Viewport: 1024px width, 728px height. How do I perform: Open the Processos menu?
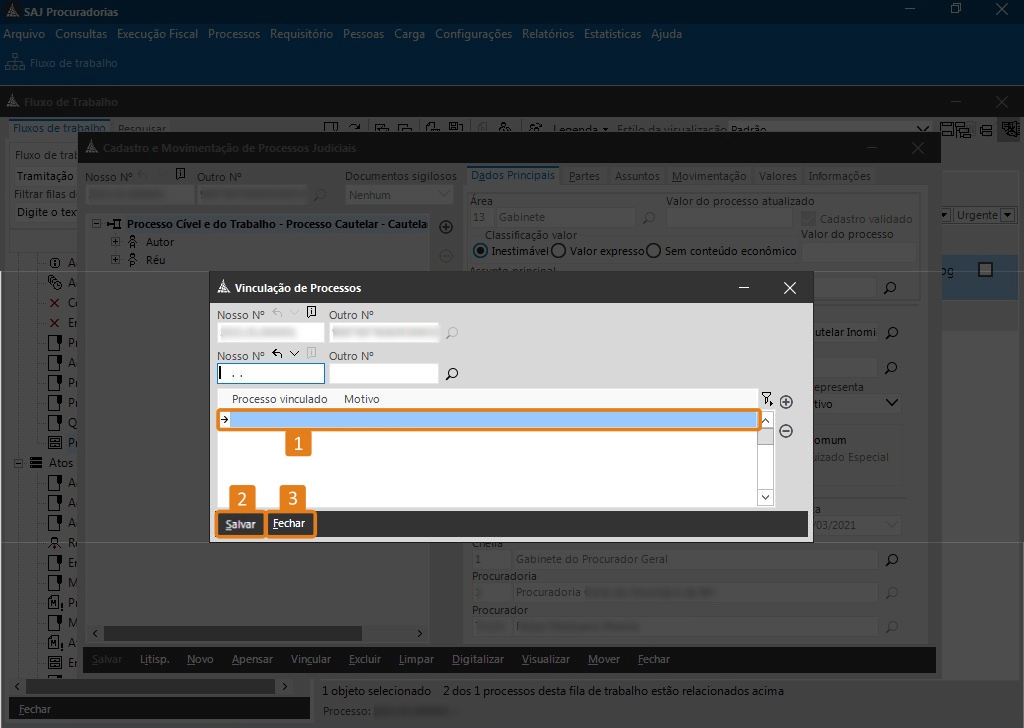[x=234, y=34]
